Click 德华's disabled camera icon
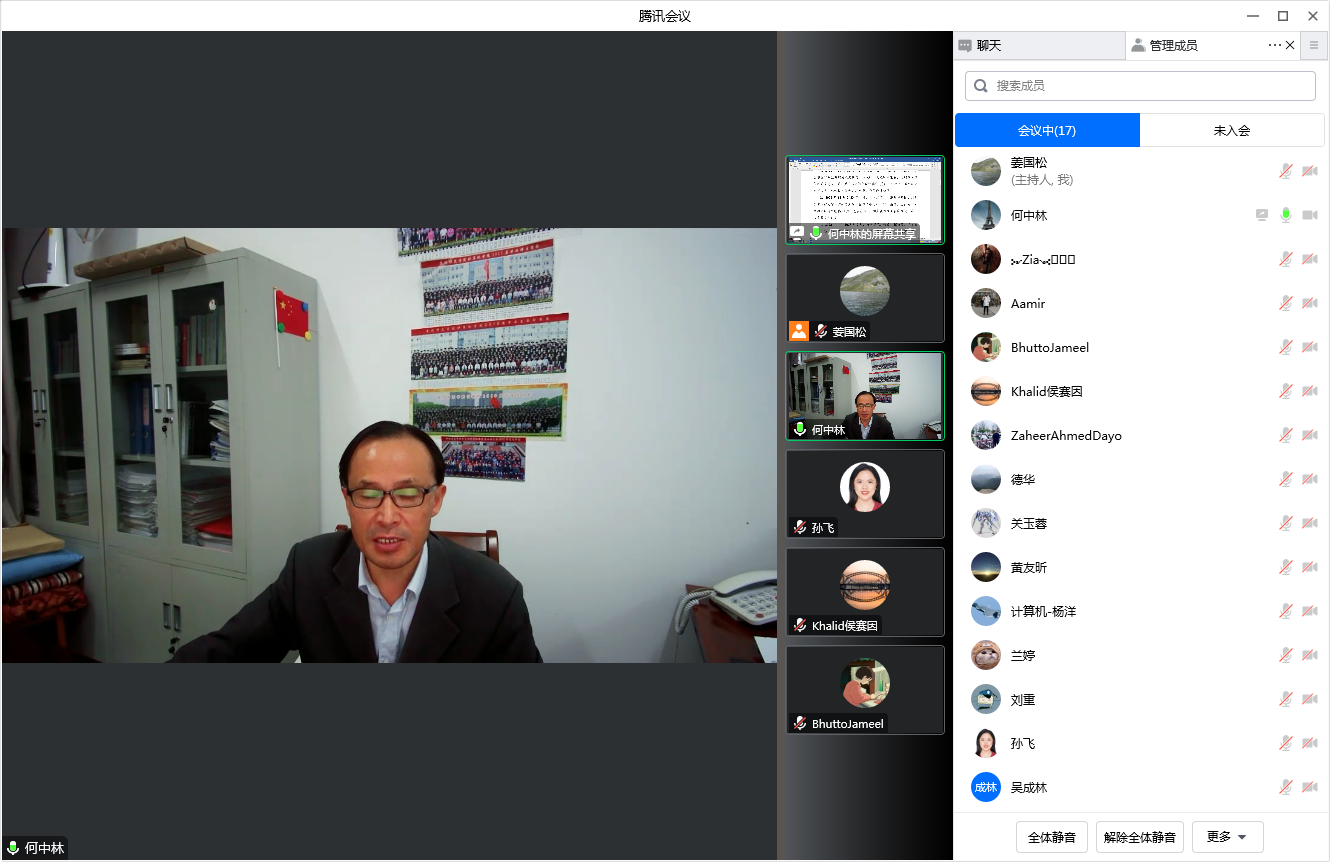The image size is (1330, 862). click(x=1309, y=479)
